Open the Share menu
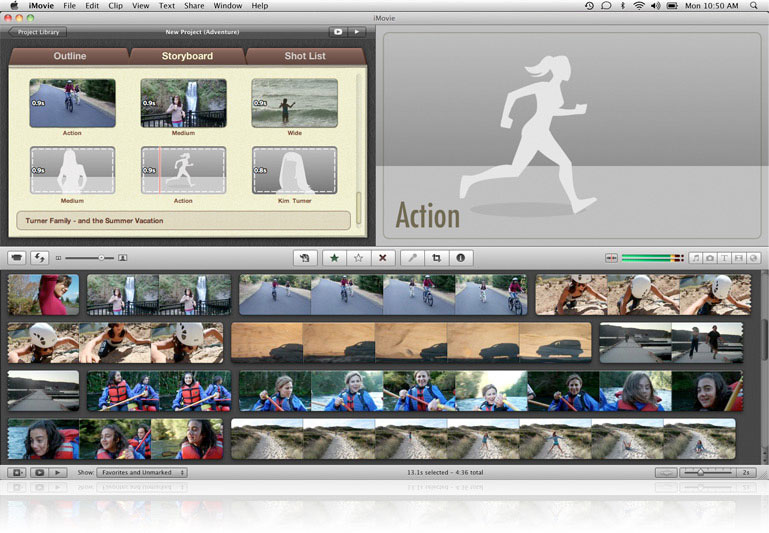769x533 pixels. point(193,6)
